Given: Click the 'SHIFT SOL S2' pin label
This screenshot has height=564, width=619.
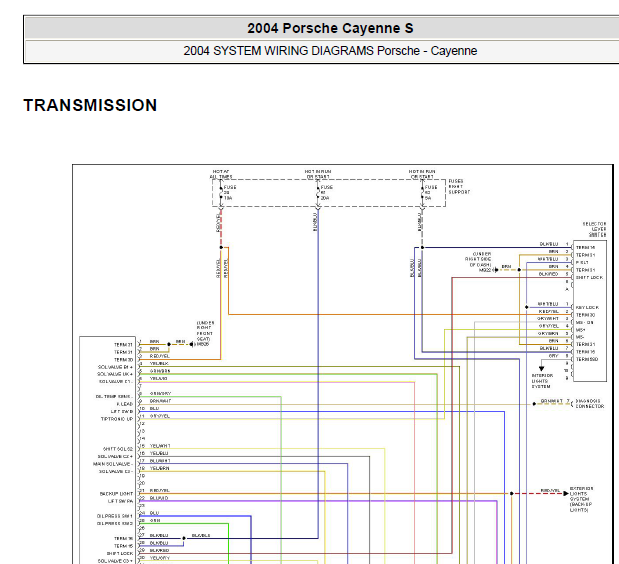Looking at the screenshot, I should click(x=118, y=449).
